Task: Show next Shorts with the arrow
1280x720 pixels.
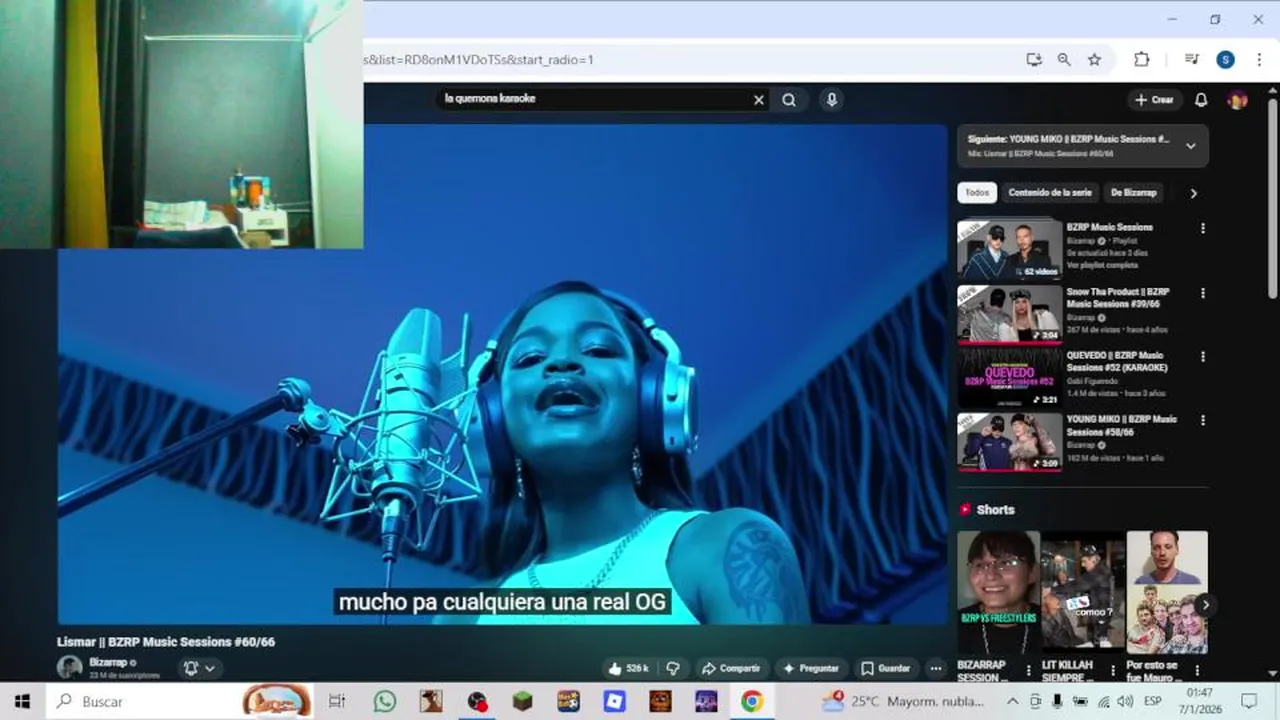Action: pos(1205,604)
